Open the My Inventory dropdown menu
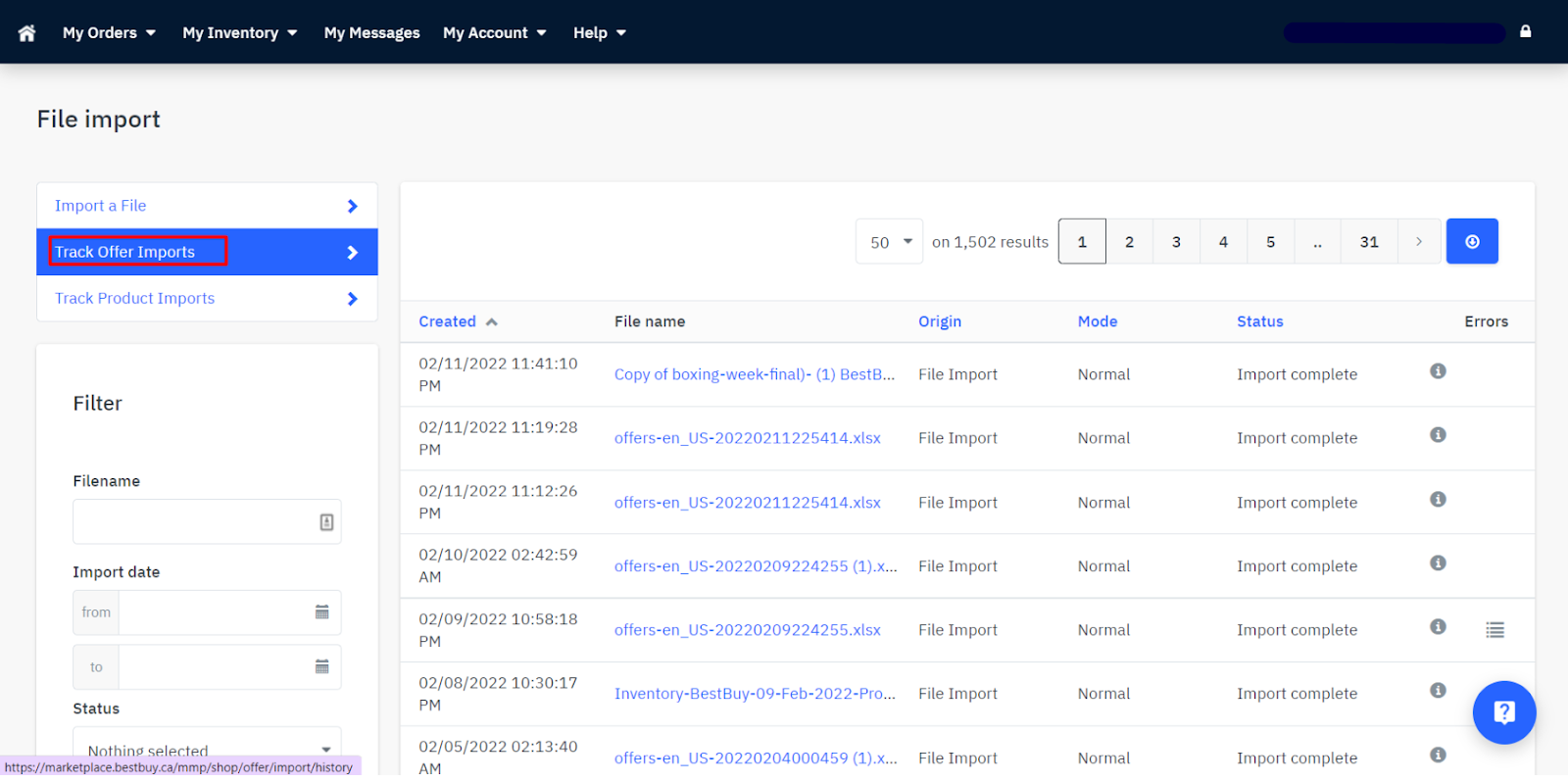 coord(240,33)
